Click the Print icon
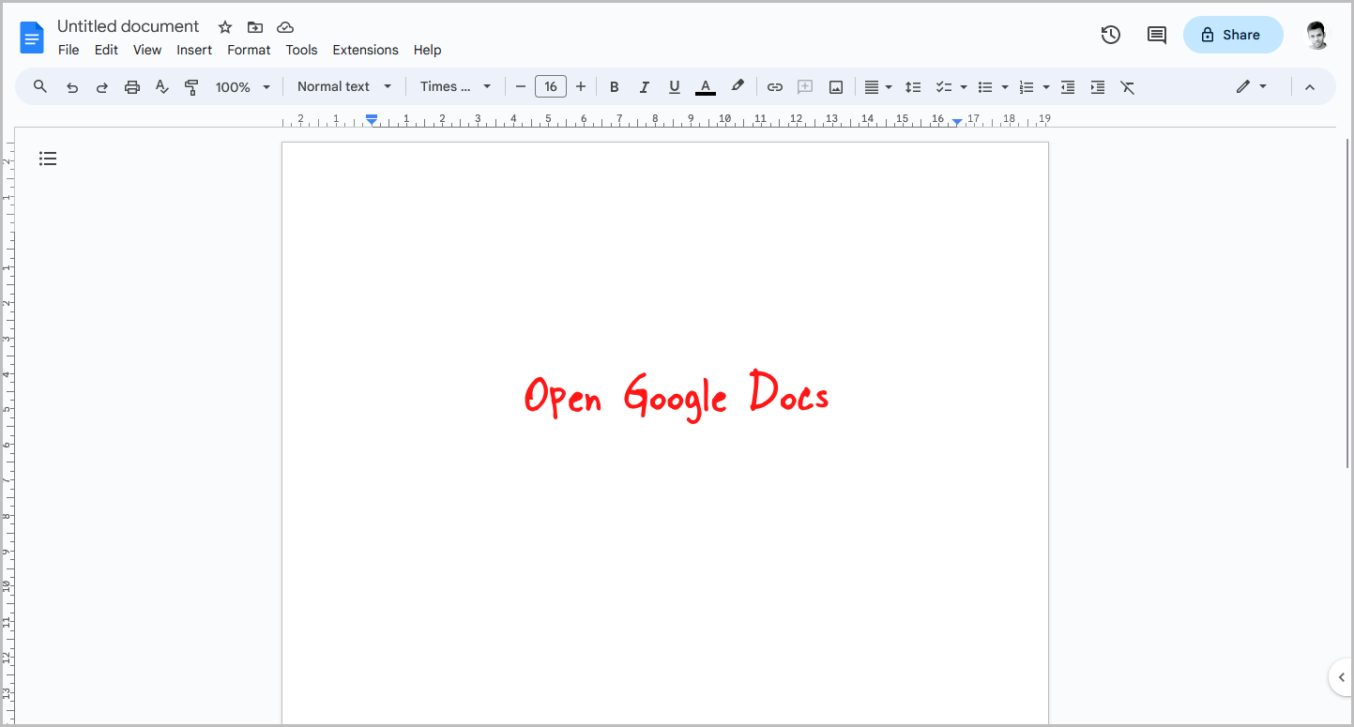This screenshot has height=727, width=1354. 132,87
